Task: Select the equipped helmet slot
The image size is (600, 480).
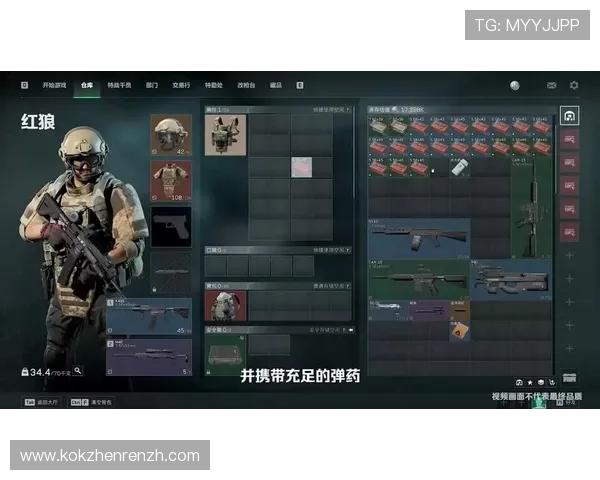Action: pos(171,135)
